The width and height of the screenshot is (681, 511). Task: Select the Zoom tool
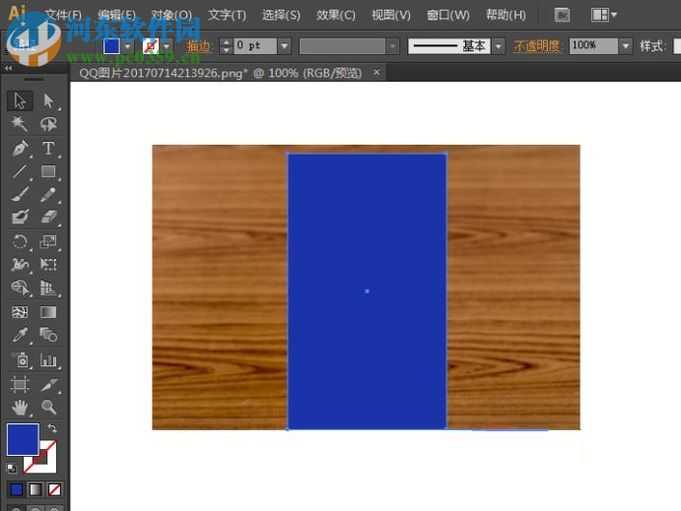pos(48,407)
